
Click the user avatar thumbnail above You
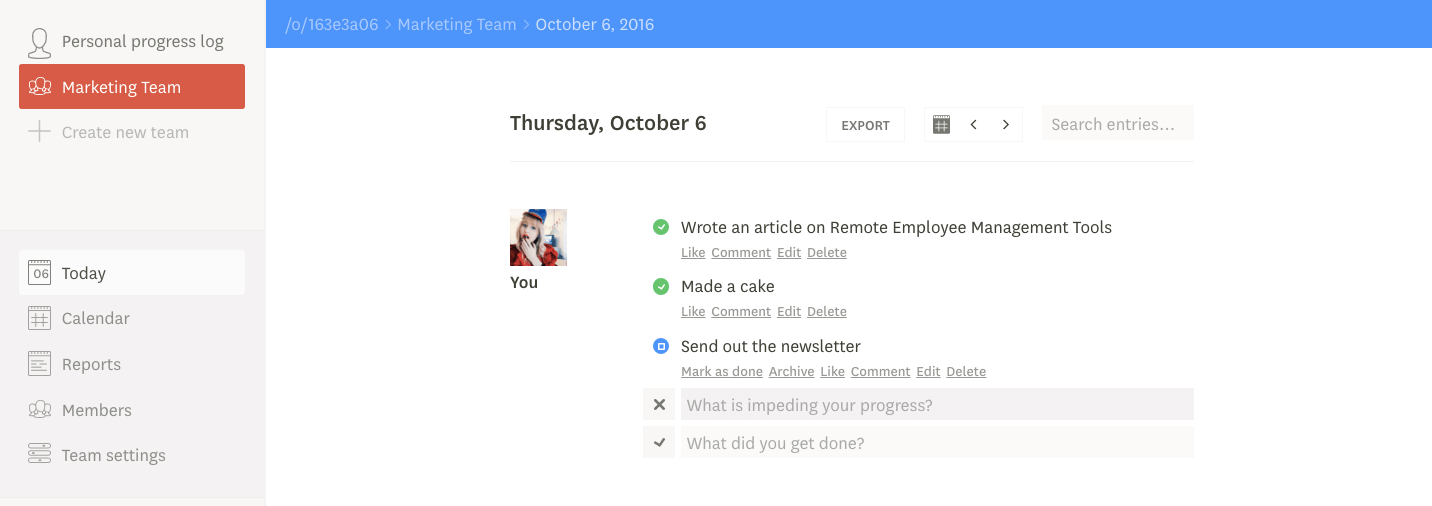click(539, 237)
